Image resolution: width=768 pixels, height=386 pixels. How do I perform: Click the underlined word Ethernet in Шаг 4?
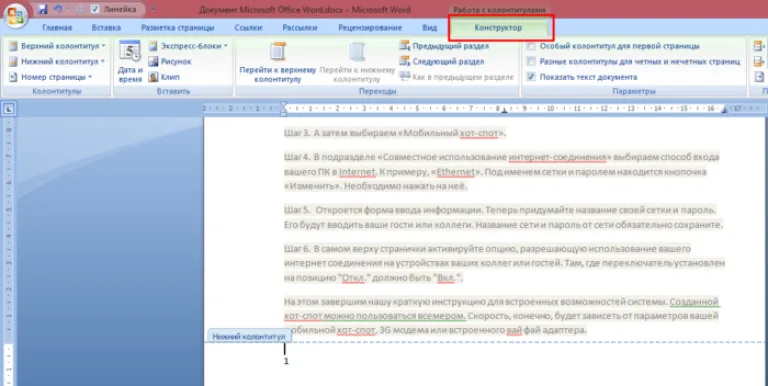click(455, 172)
